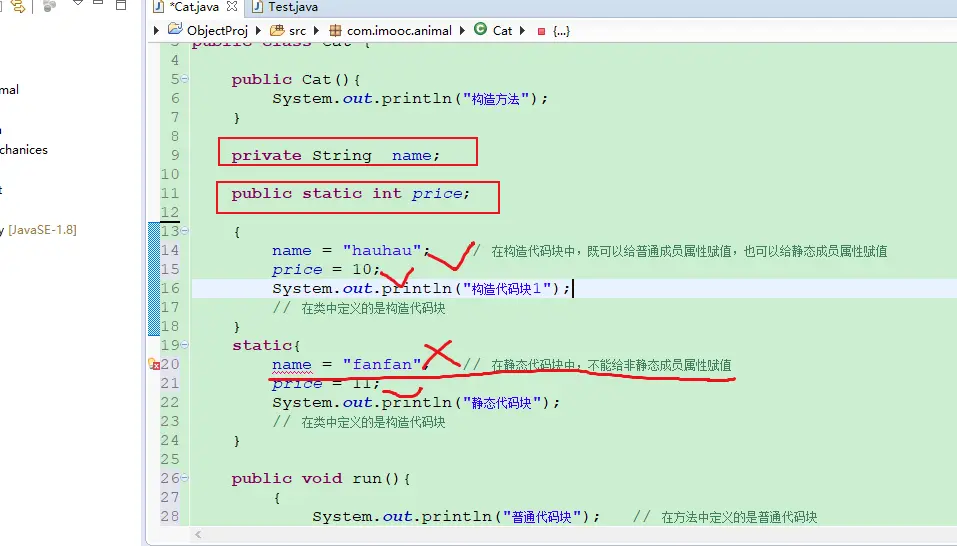Screen dimensions: 957x546
Task: Click the println statement on line 28
Action: [x=457, y=517]
